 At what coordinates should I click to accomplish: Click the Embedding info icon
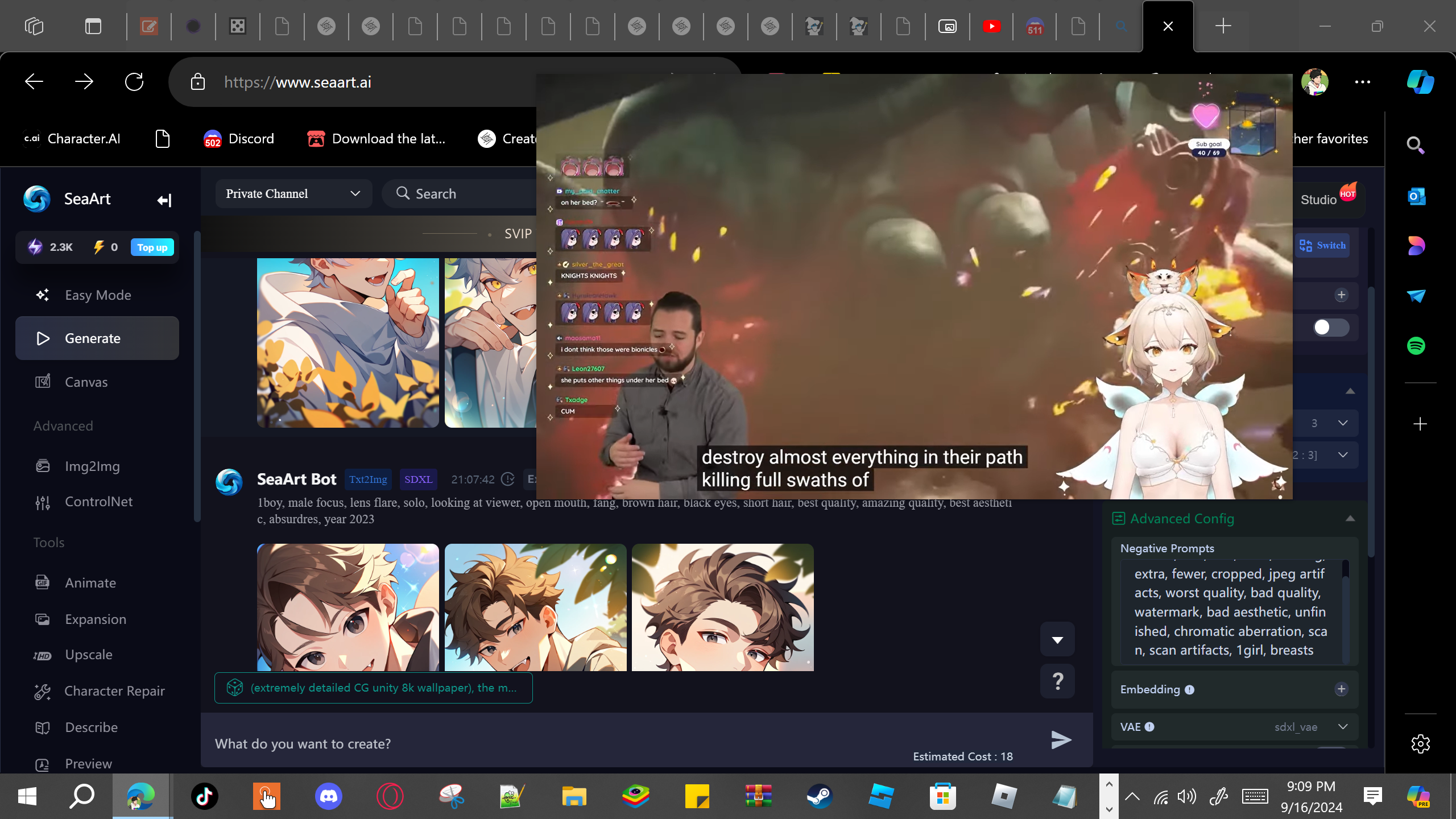[1189, 690]
